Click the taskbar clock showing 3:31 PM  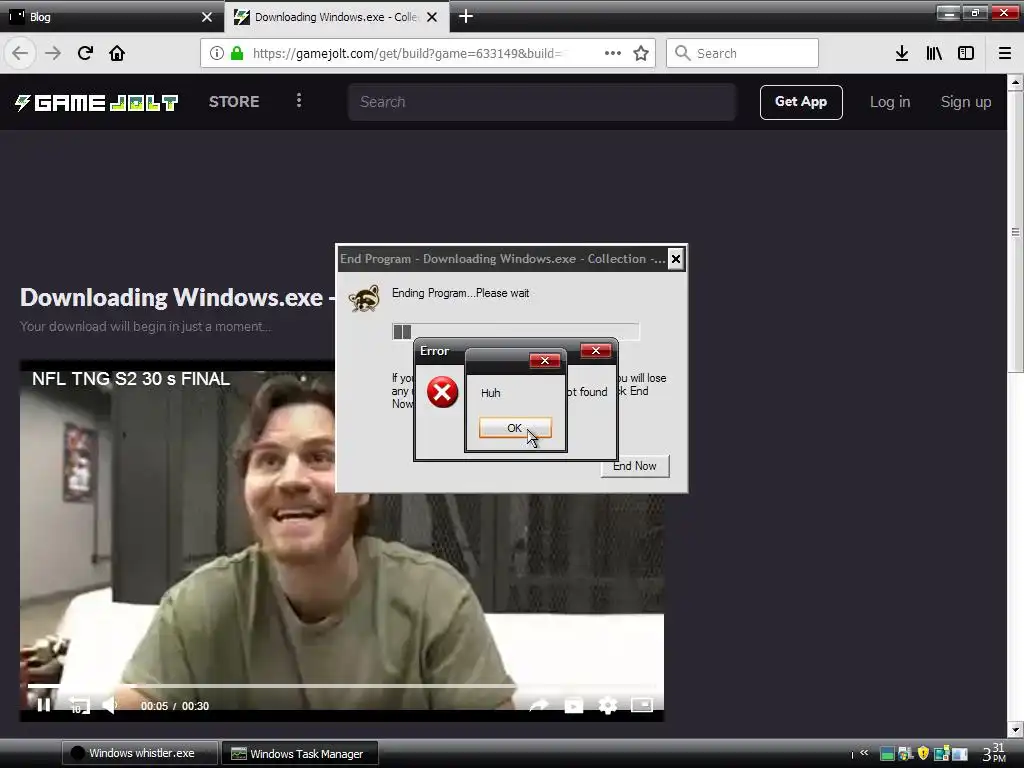(994, 753)
